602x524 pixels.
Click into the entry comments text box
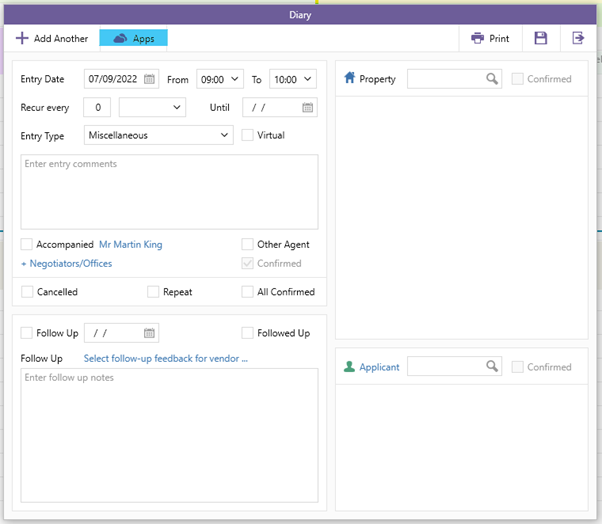pos(169,191)
